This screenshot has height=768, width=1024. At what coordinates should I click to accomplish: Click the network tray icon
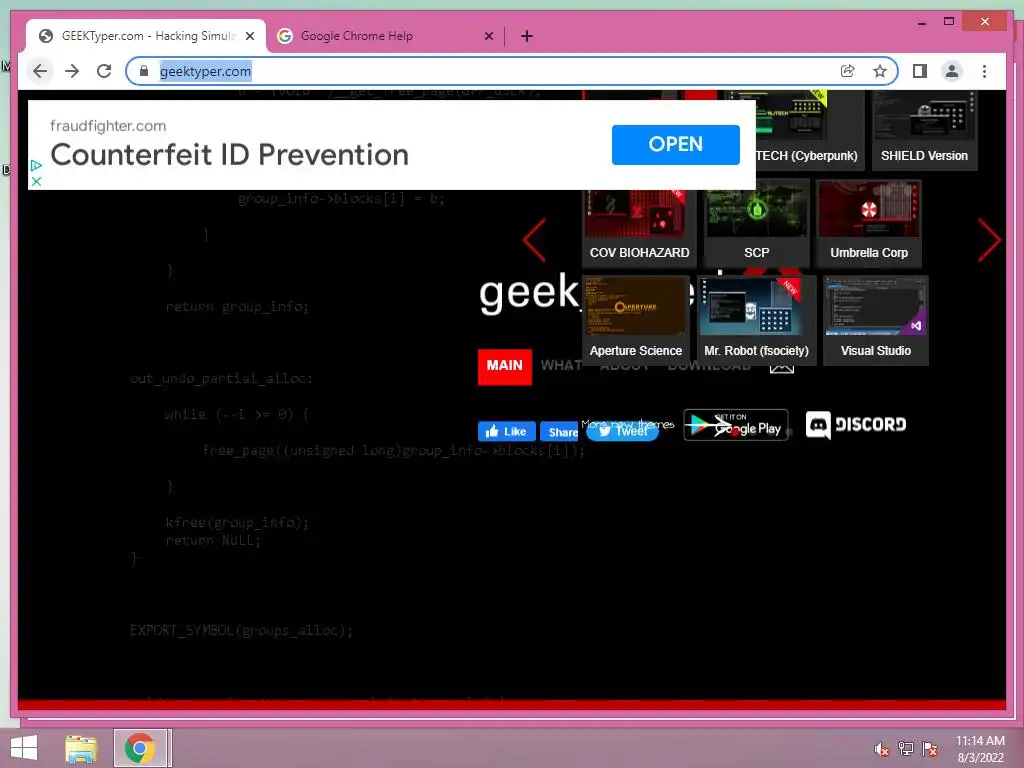coord(906,749)
